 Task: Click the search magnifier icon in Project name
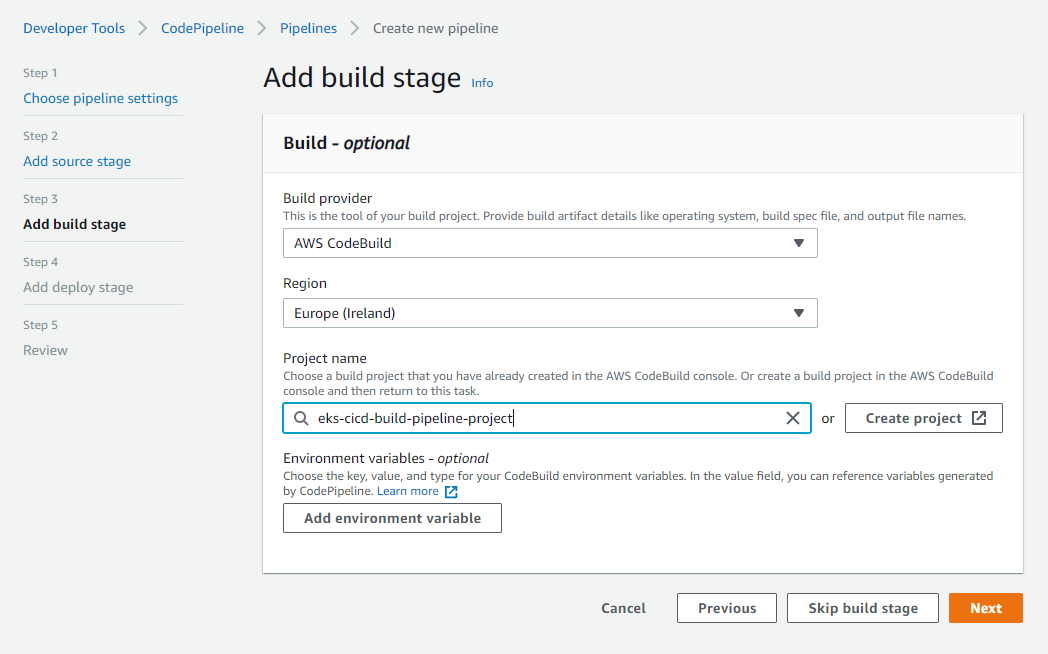click(301, 418)
